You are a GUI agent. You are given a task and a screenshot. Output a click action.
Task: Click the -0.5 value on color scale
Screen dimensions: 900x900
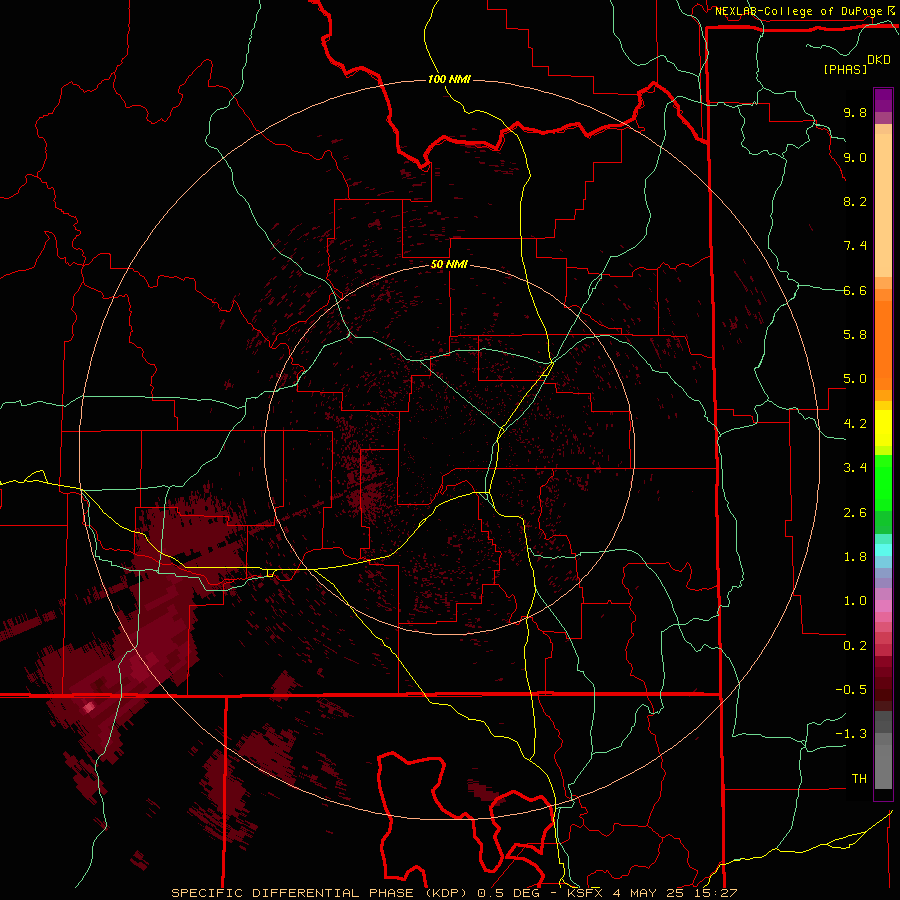(851, 690)
